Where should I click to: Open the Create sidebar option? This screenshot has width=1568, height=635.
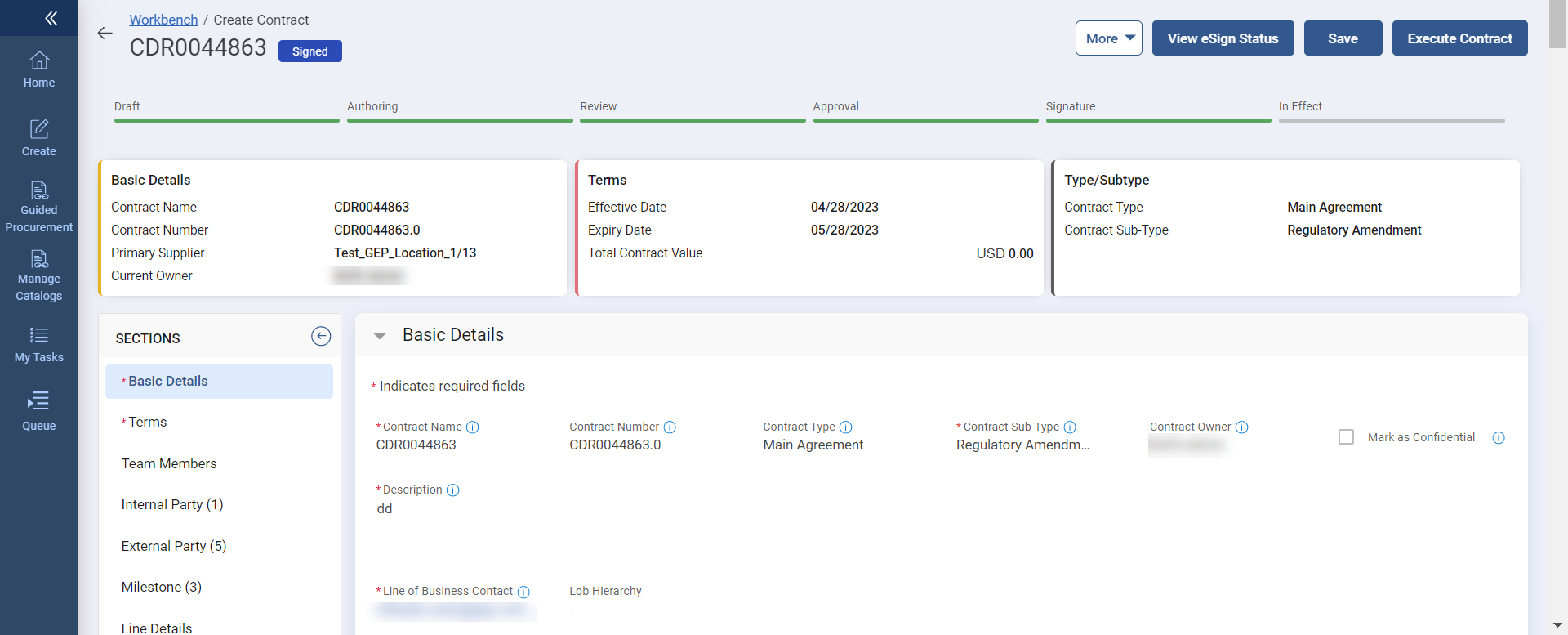(39, 138)
